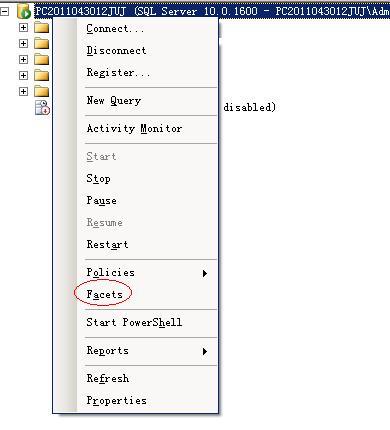Viewport: 390px width, 430px height.
Task: Open the Policies submenu arrow
Action: tap(205, 273)
